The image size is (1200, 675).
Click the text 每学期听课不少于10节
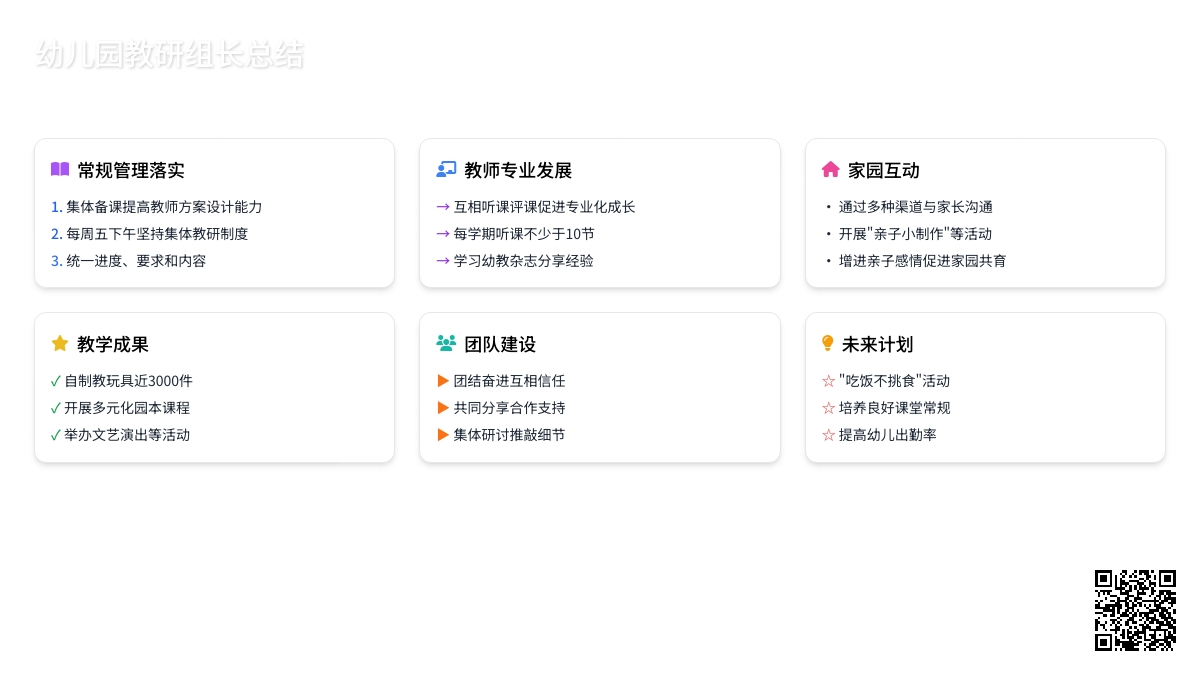click(524, 234)
